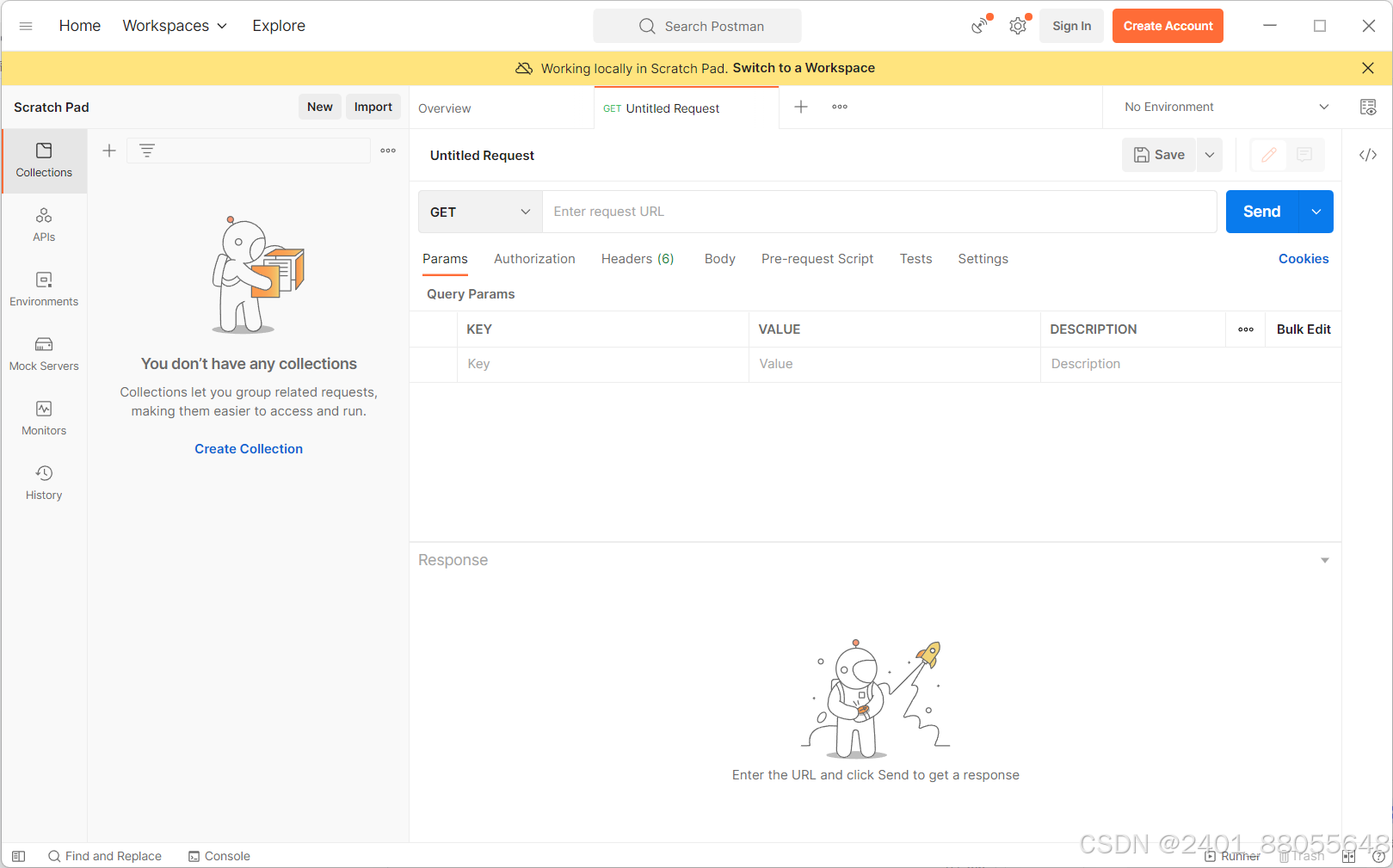Focus the Search Postman box
This screenshot has width=1393, height=868.
click(697, 26)
